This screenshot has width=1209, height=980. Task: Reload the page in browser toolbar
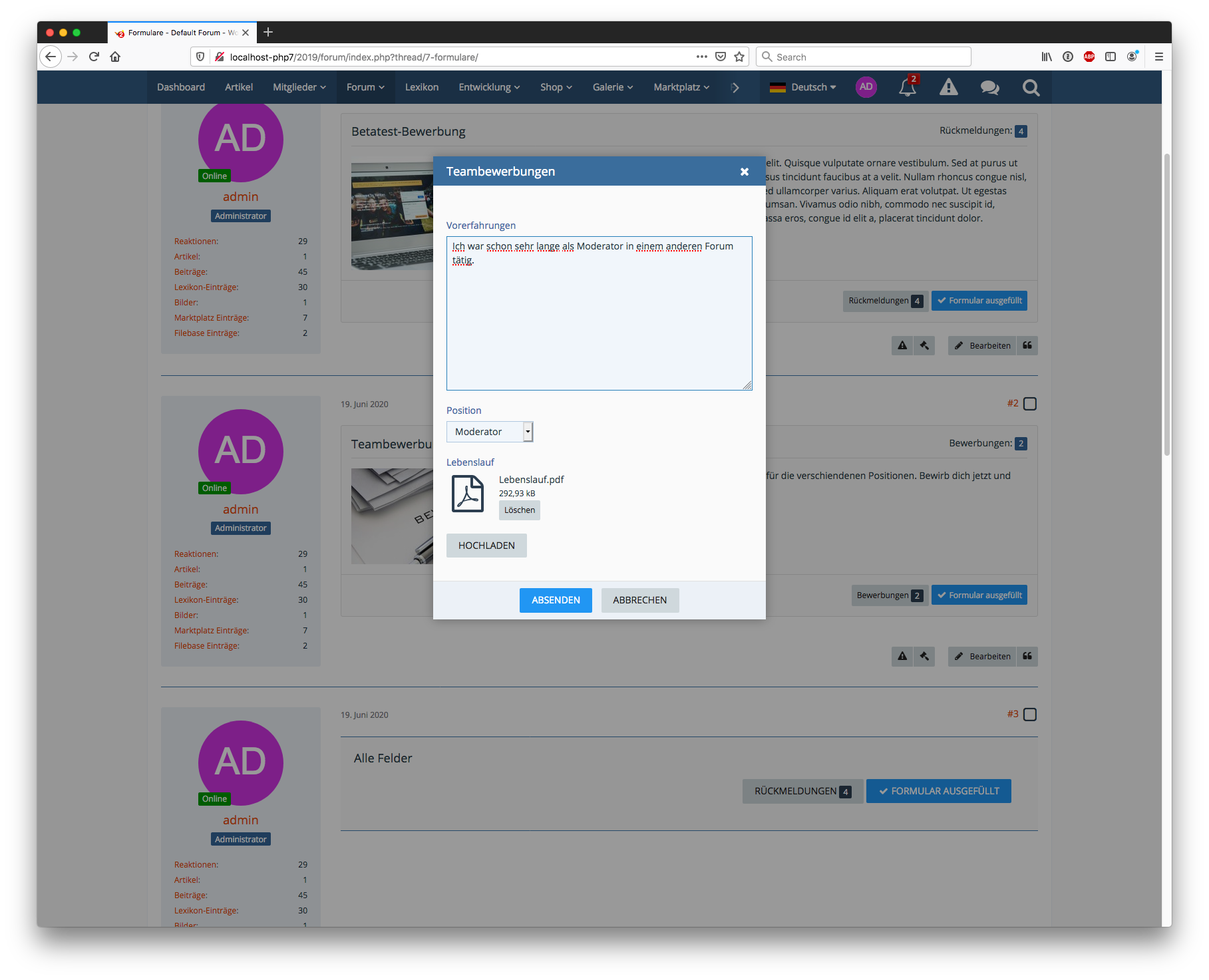click(94, 57)
